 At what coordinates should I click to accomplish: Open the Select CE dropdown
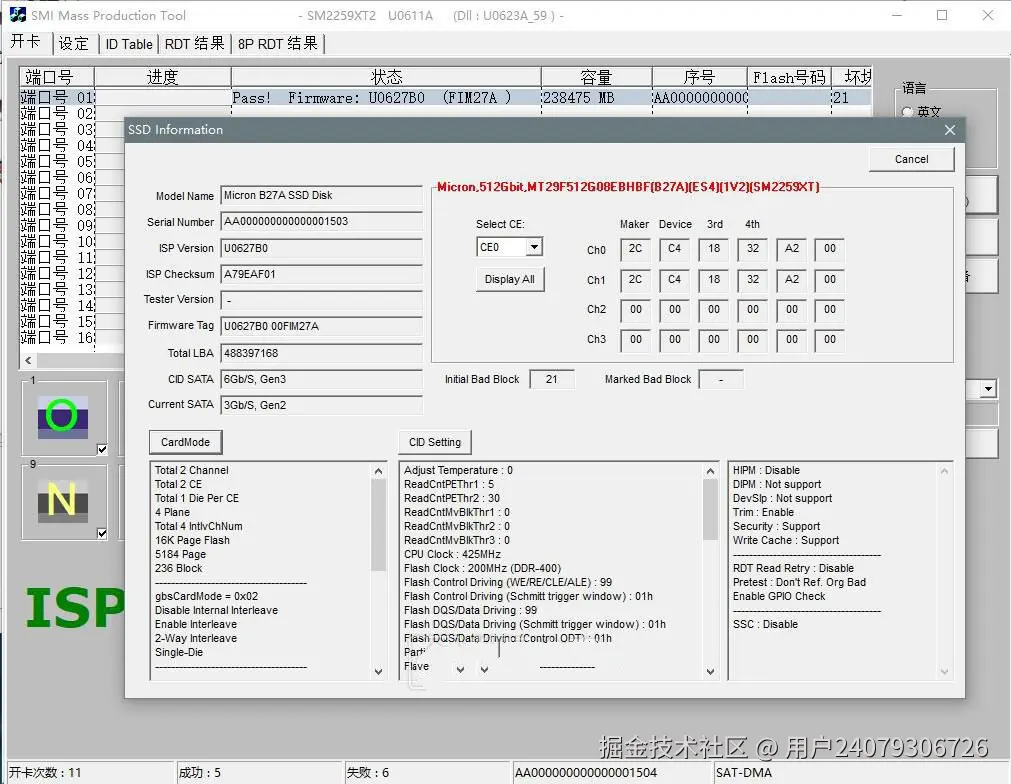coord(534,247)
